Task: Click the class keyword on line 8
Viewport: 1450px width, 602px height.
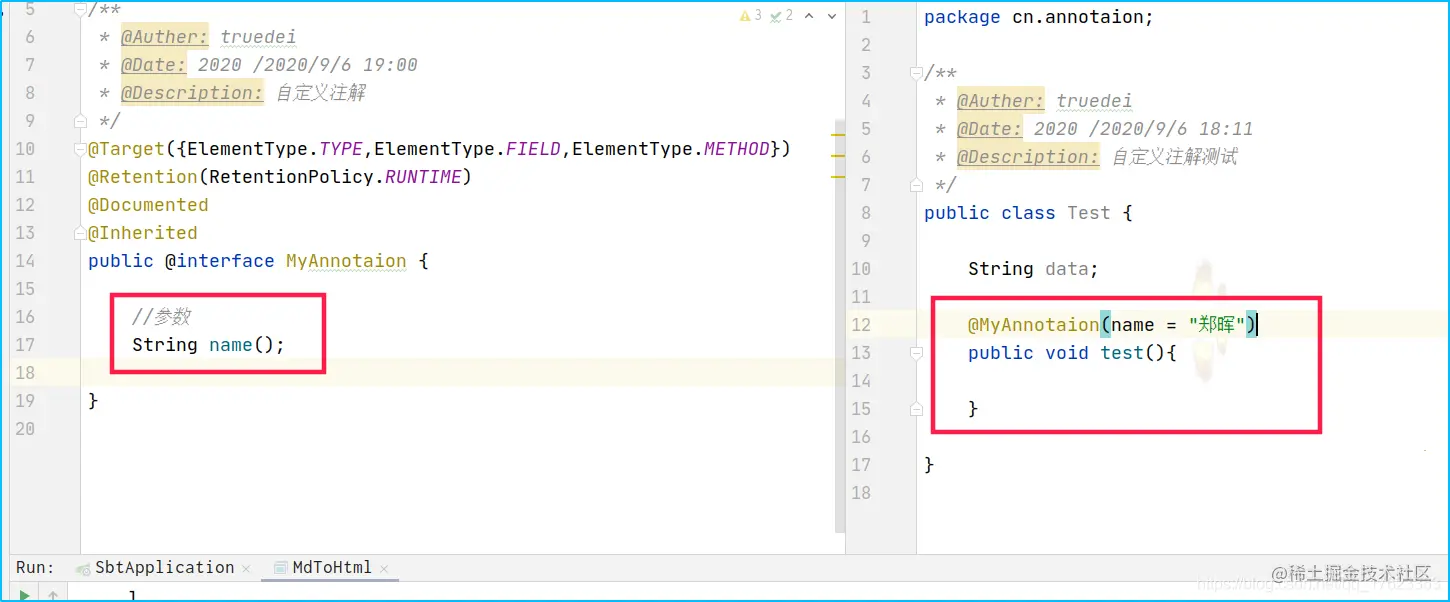Action: coord(1028,213)
